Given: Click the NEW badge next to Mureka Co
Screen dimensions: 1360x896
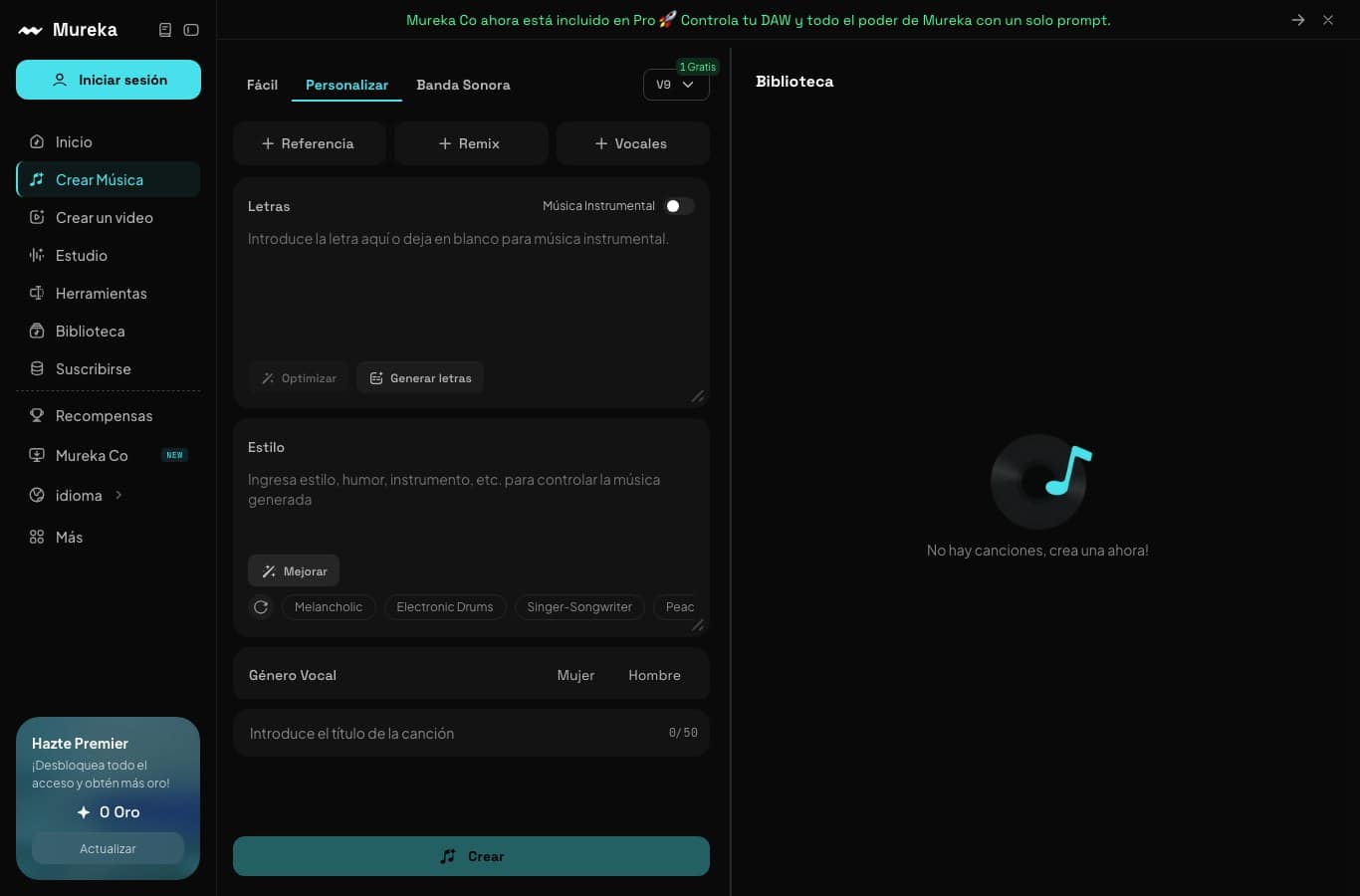Looking at the screenshot, I should [174, 455].
